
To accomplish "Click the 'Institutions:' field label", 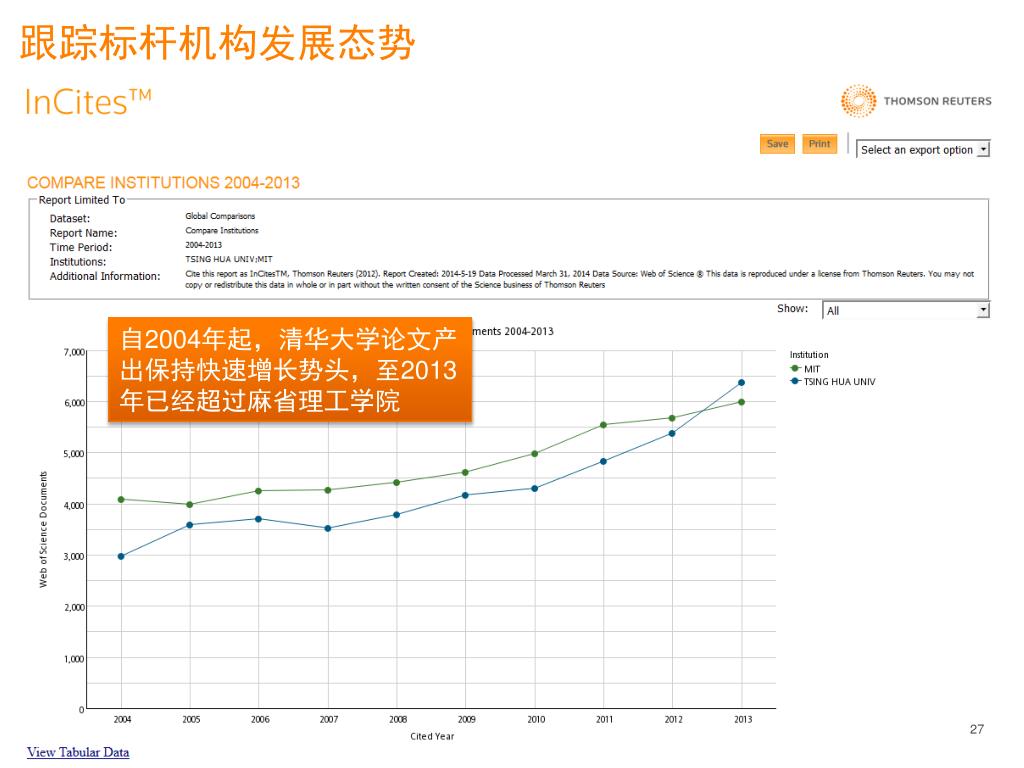I will click(x=78, y=262).
